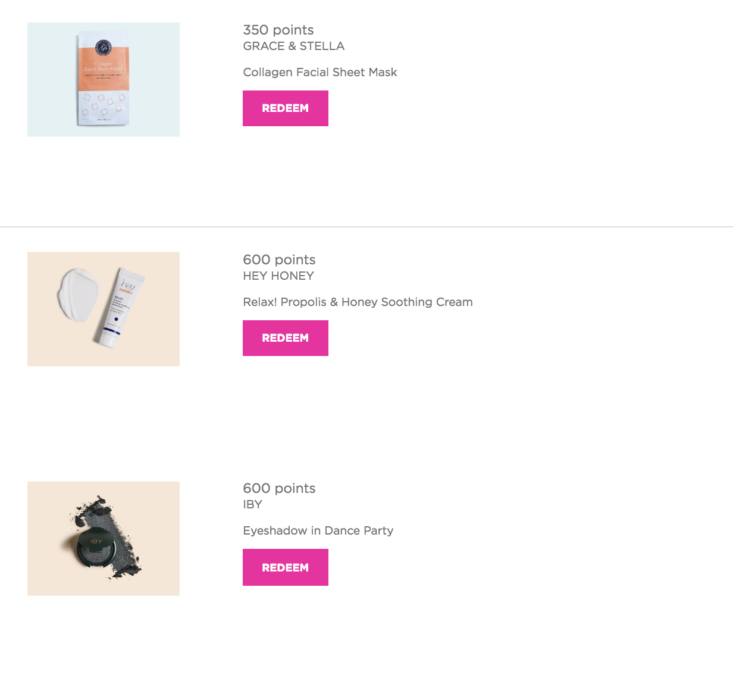Click the Eyeshadow in Dance Party title
Viewport: 733px width, 681px height.
318,531
